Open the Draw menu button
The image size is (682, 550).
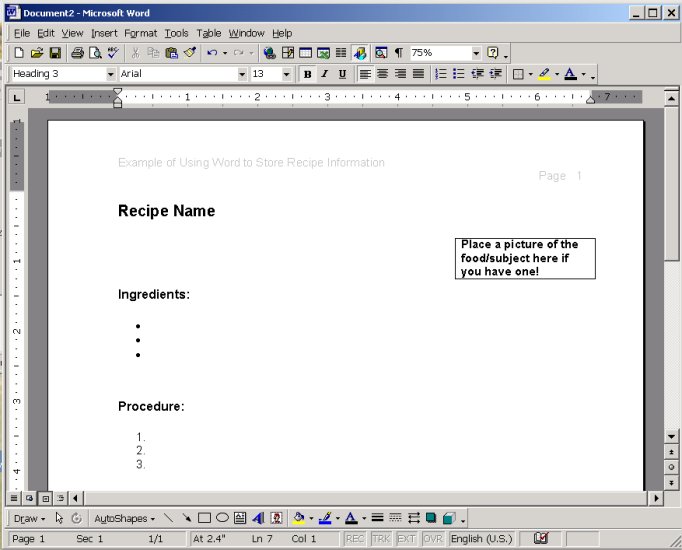[28, 518]
